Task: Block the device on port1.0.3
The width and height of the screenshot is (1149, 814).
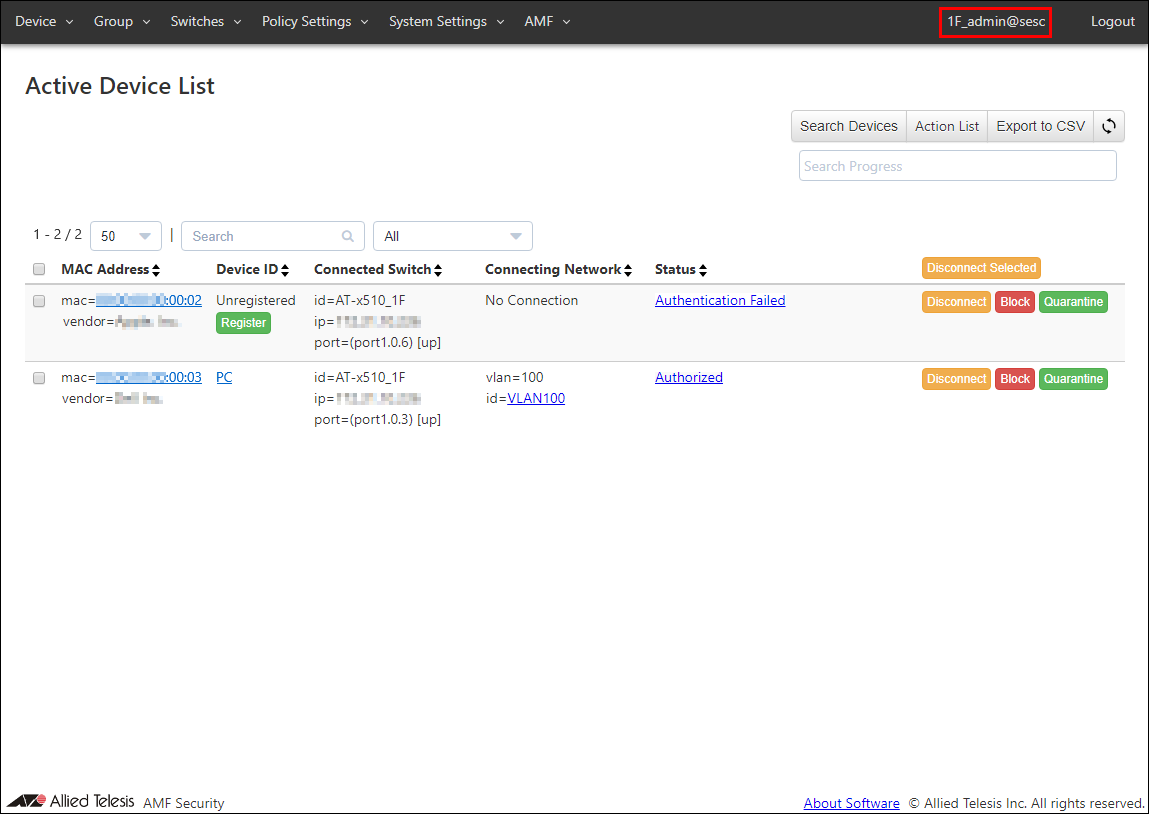Action: [x=1014, y=379]
